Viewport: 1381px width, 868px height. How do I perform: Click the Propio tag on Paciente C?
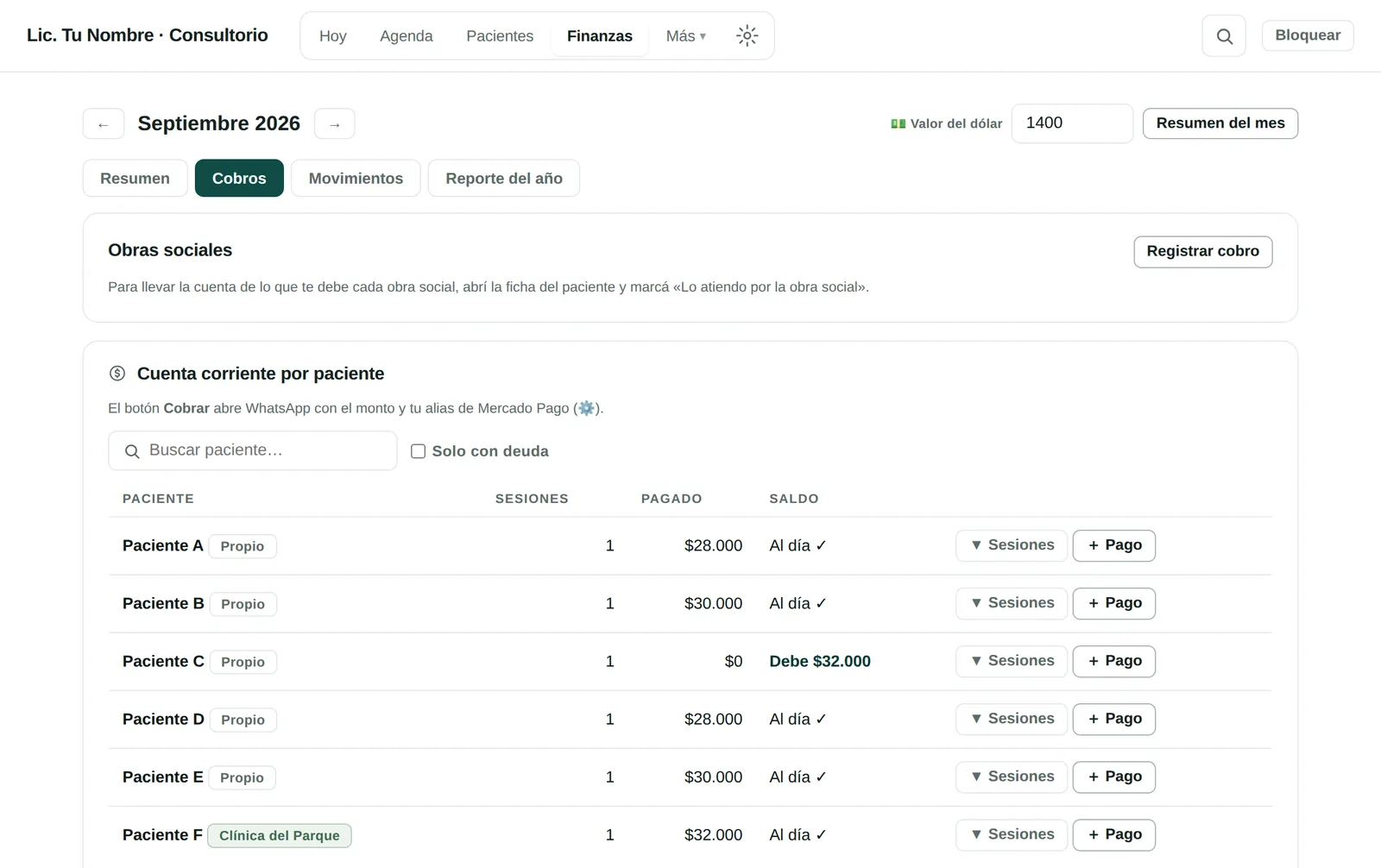click(243, 662)
